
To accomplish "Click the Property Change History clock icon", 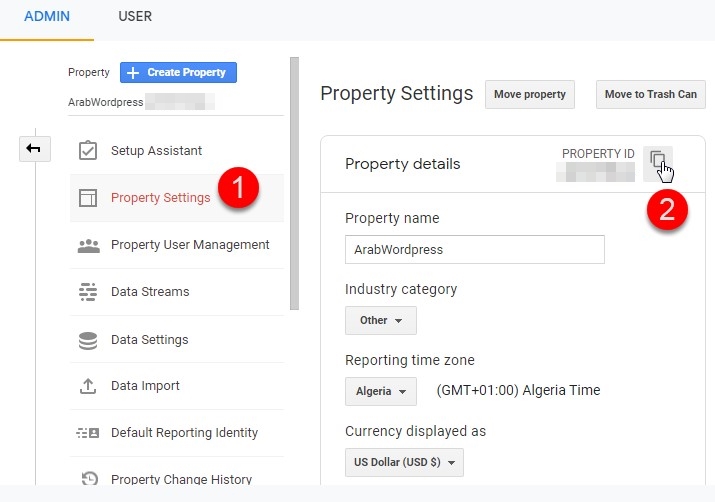I will point(88,479).
